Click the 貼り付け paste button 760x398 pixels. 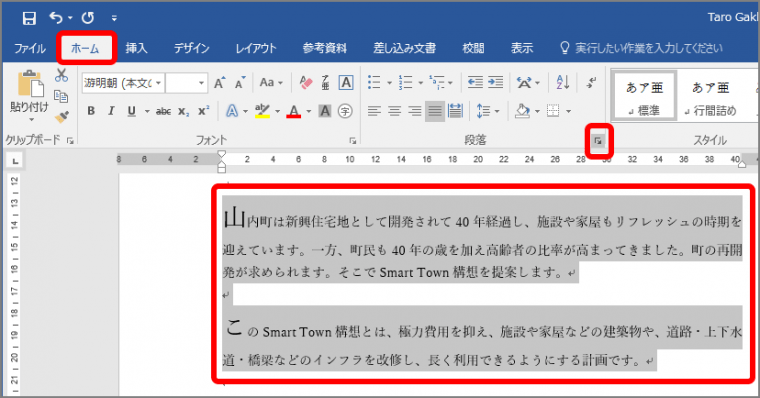pos(30,91)
